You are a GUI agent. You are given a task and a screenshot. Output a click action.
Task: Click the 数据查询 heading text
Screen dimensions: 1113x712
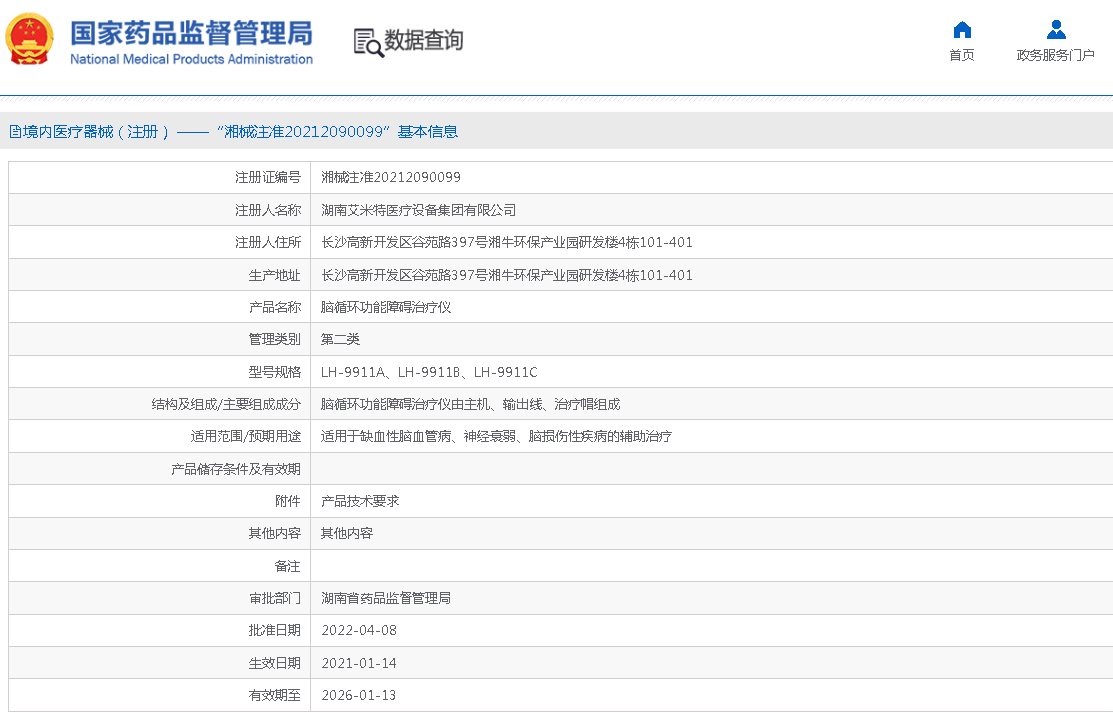click(x=424, y=41)
